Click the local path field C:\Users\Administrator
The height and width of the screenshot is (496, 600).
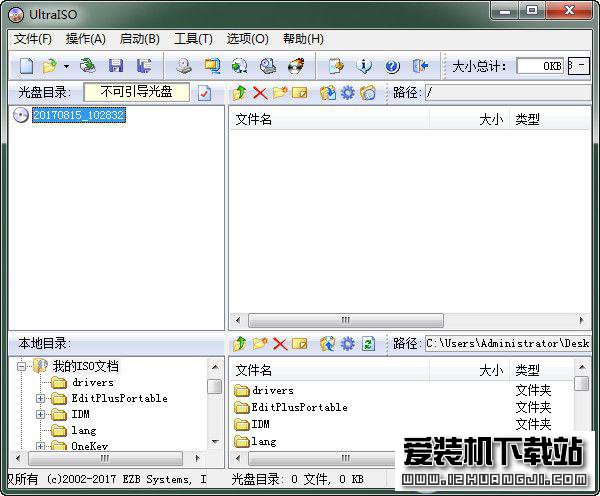(x=508, y=343)
